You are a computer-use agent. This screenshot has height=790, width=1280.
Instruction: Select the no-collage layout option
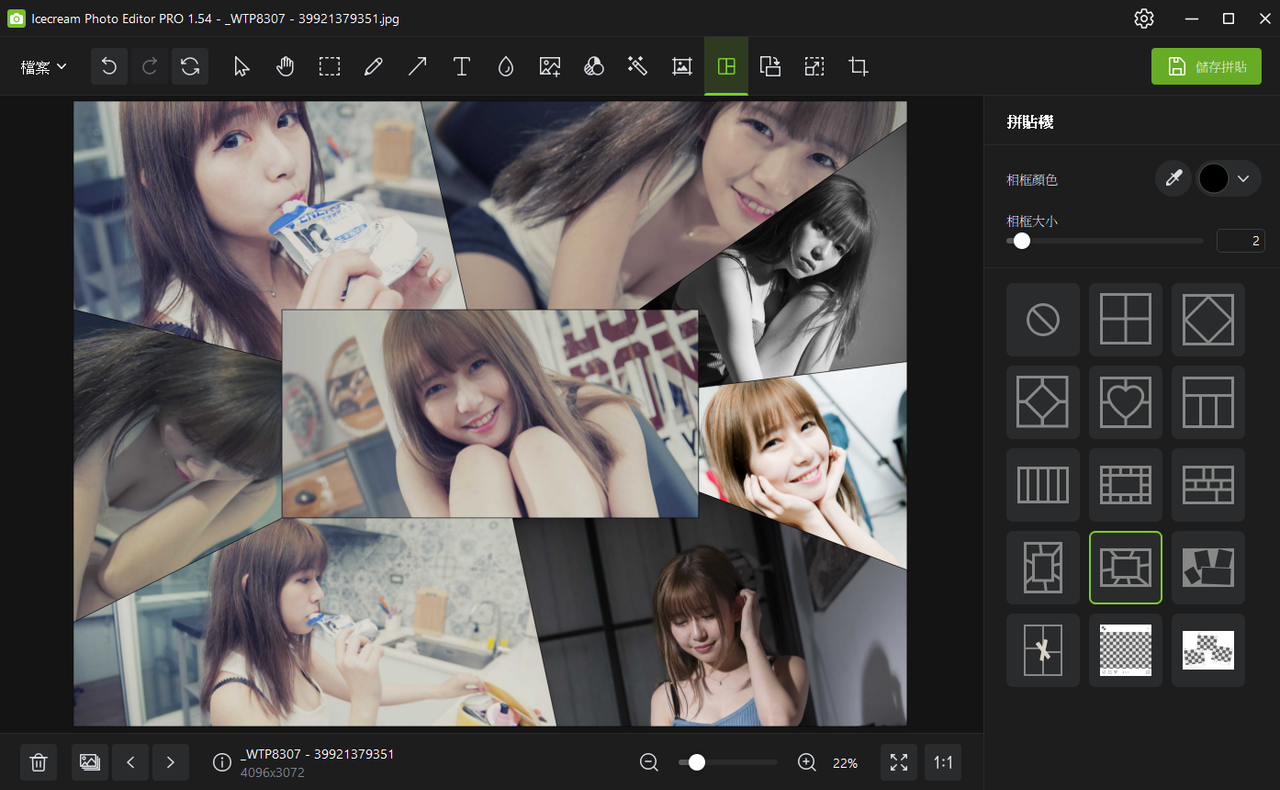[1043, 320]
